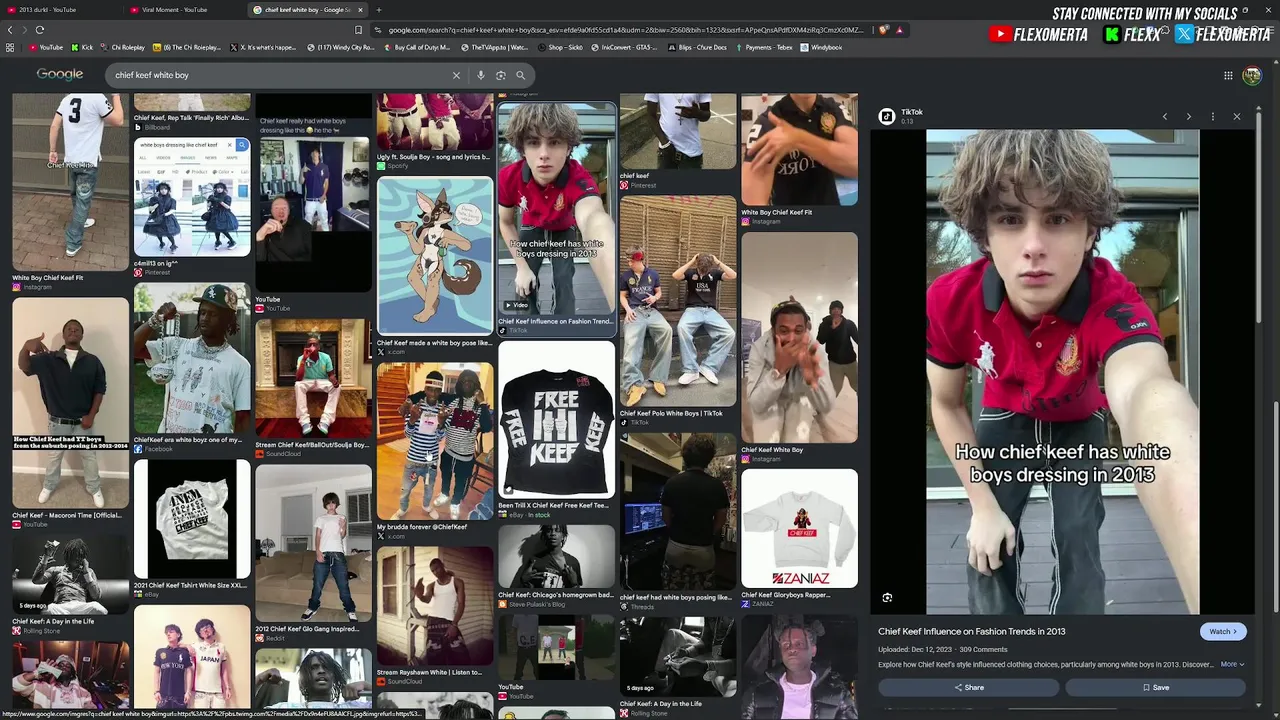Open search by image (Lens) icon
The image size is (1280, 720).
tap(501, 75)
